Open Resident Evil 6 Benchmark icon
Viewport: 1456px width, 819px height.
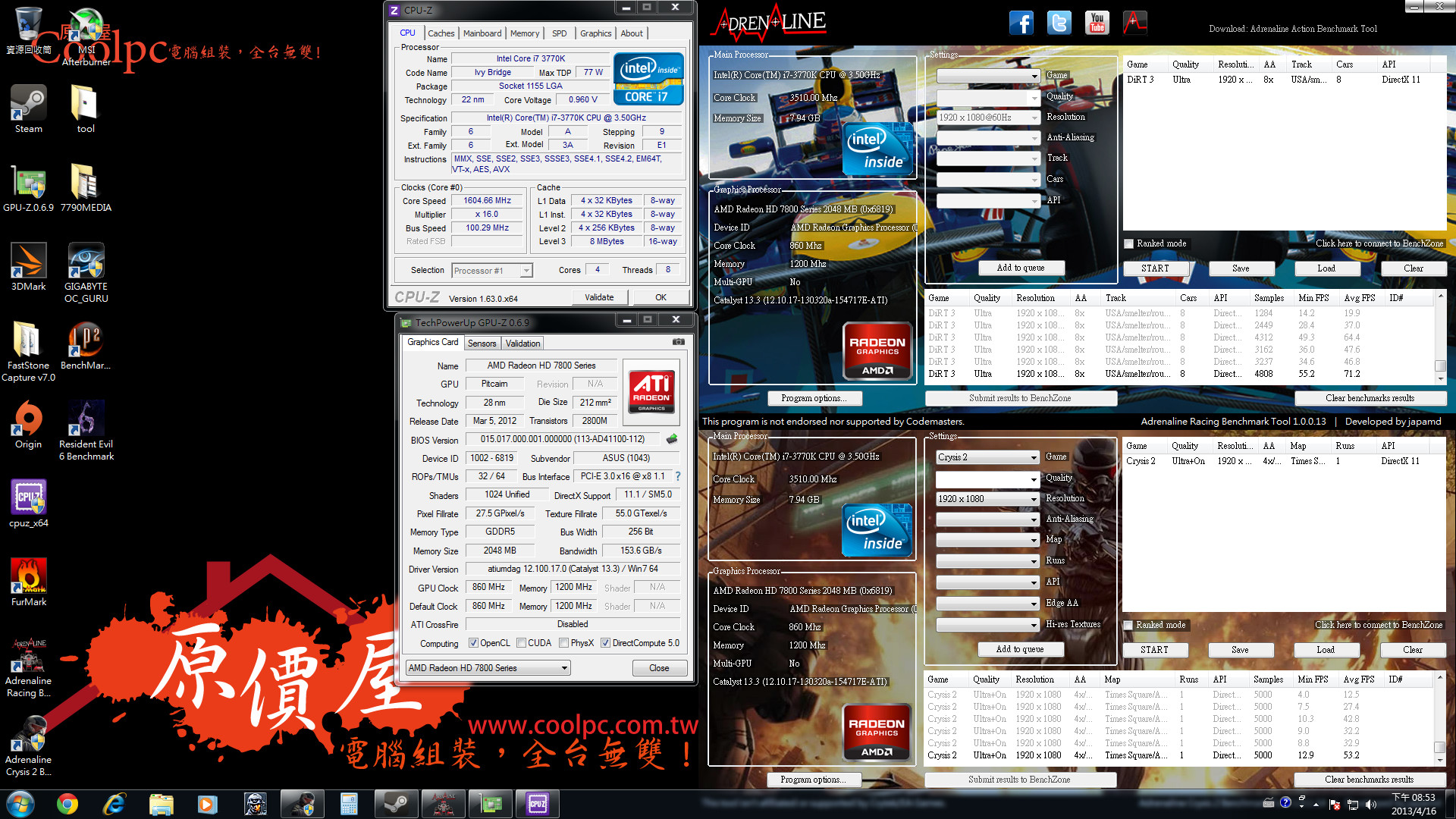pos(86,429)
